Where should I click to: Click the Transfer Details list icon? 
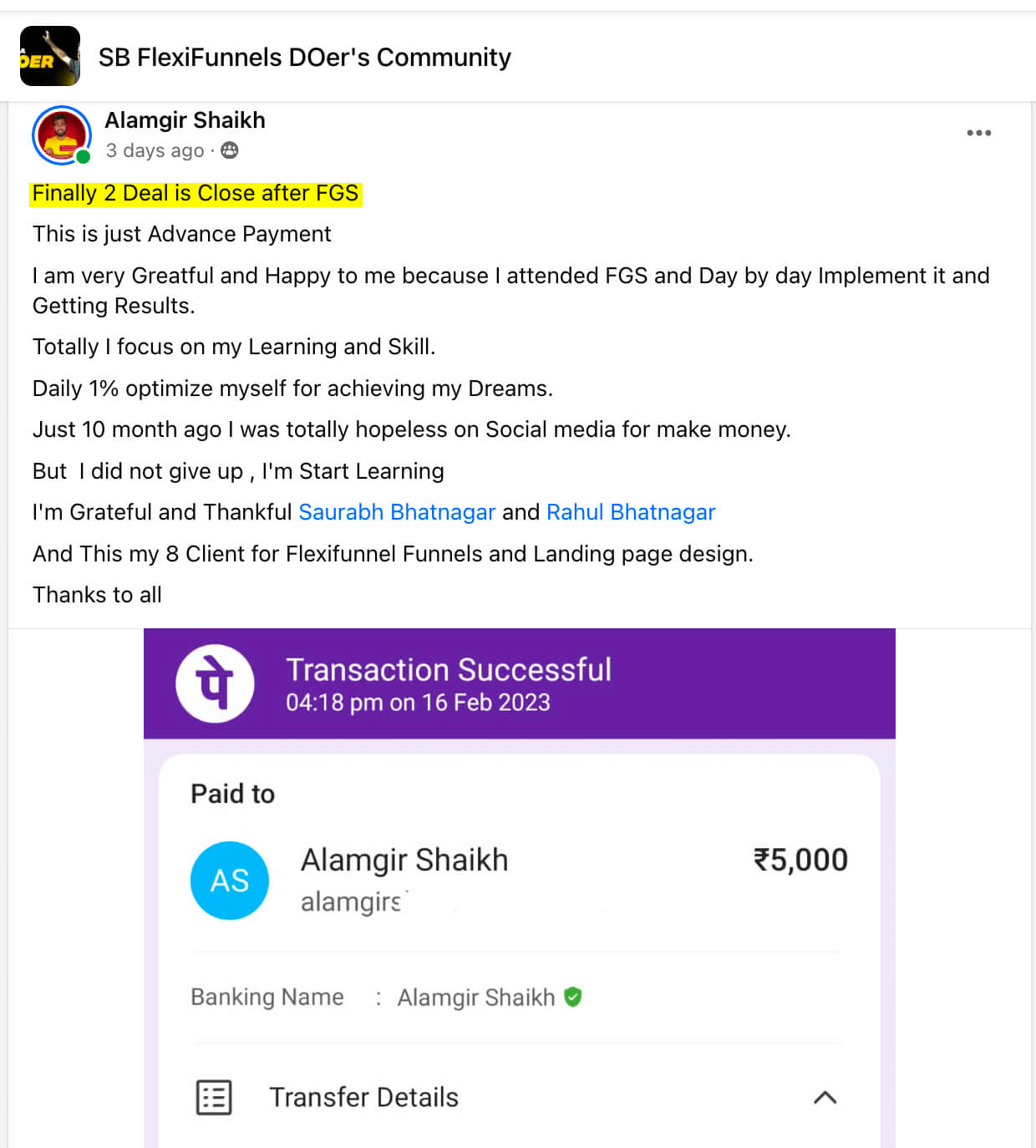(214, 1097)
